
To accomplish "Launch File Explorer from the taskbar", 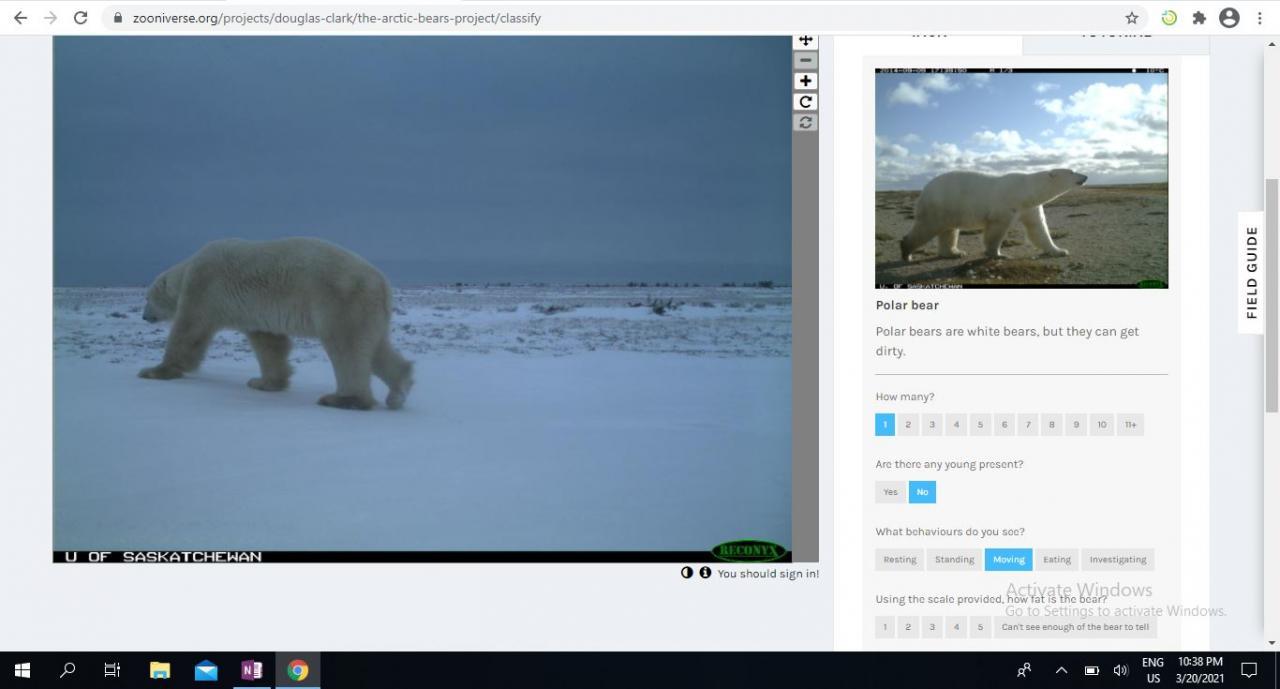I will coord(160,670).
